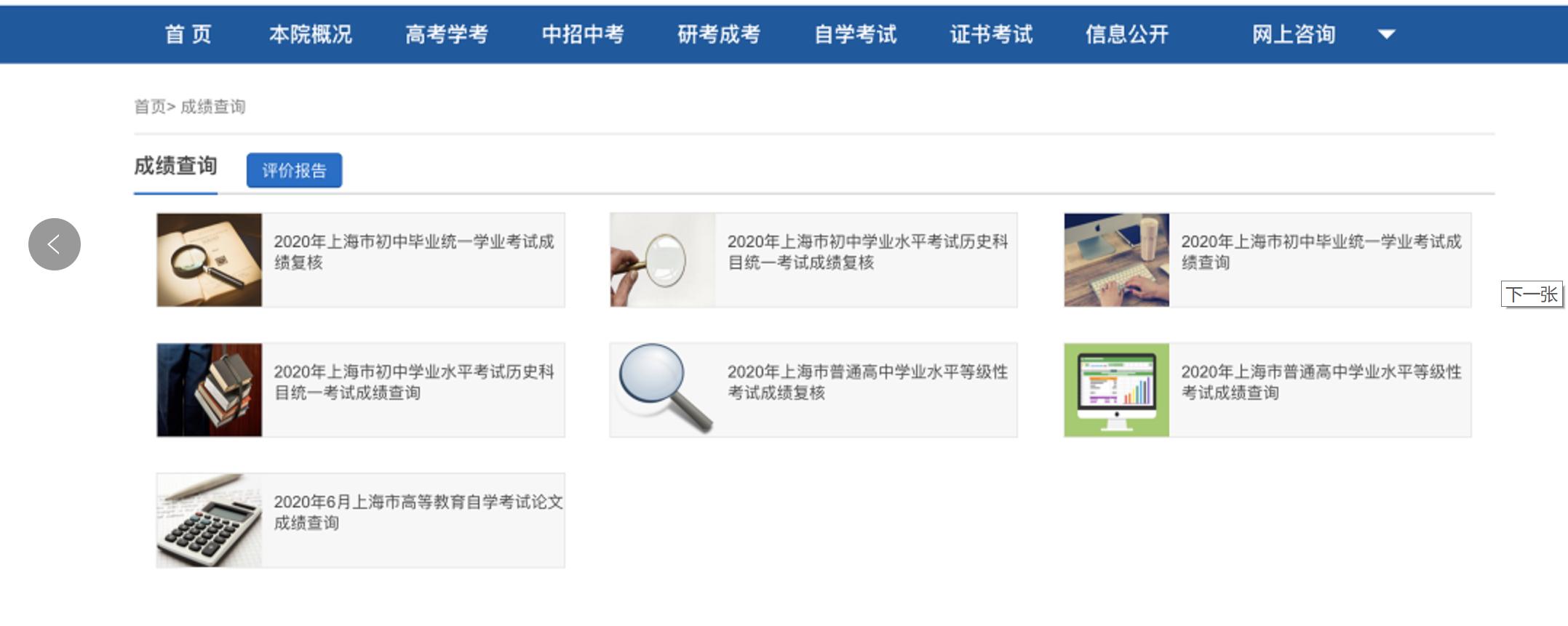Click the stacked books thumbnail image

click(210, 390)
